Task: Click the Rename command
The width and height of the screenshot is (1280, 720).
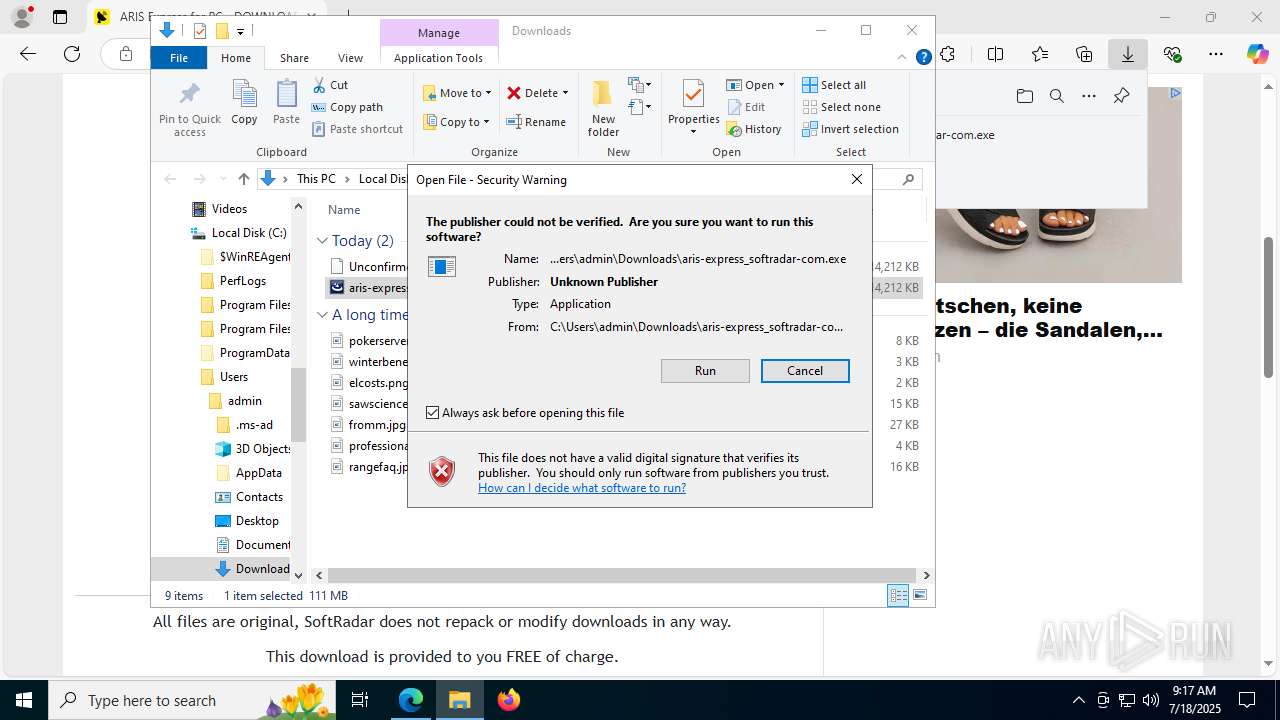Action: [536, 122]
